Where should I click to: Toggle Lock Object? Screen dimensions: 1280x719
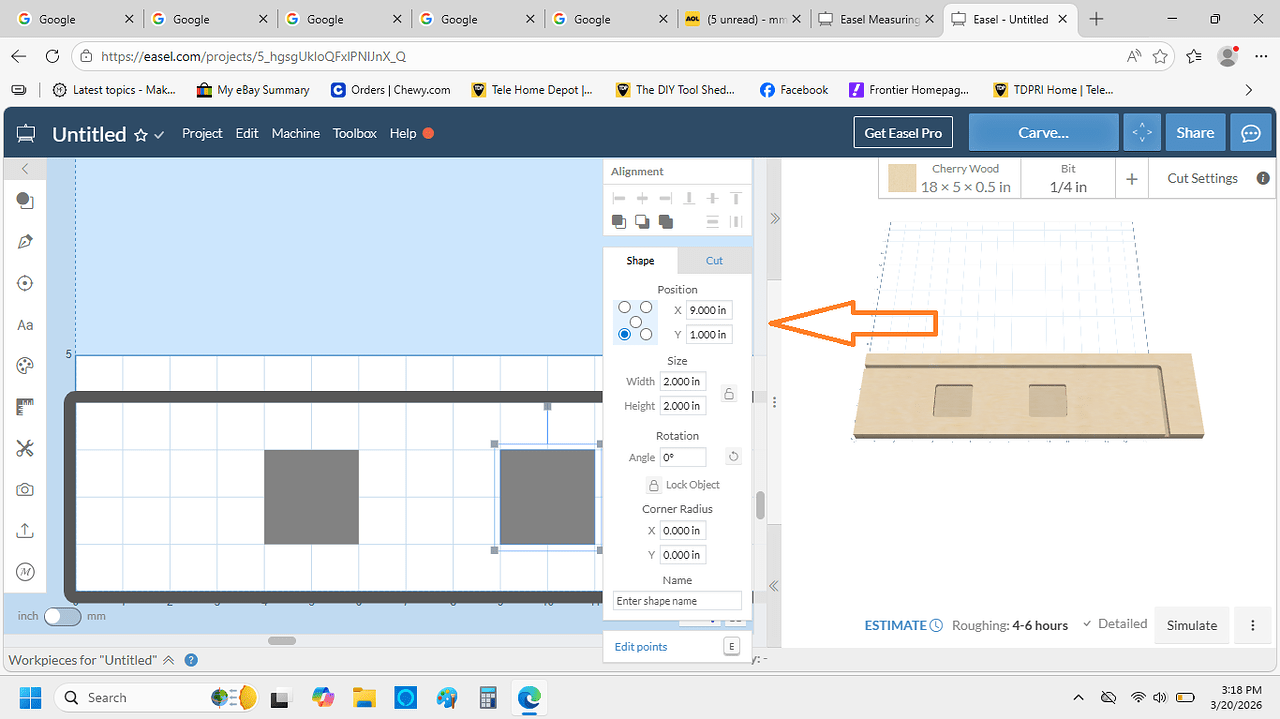click(684, 485)
